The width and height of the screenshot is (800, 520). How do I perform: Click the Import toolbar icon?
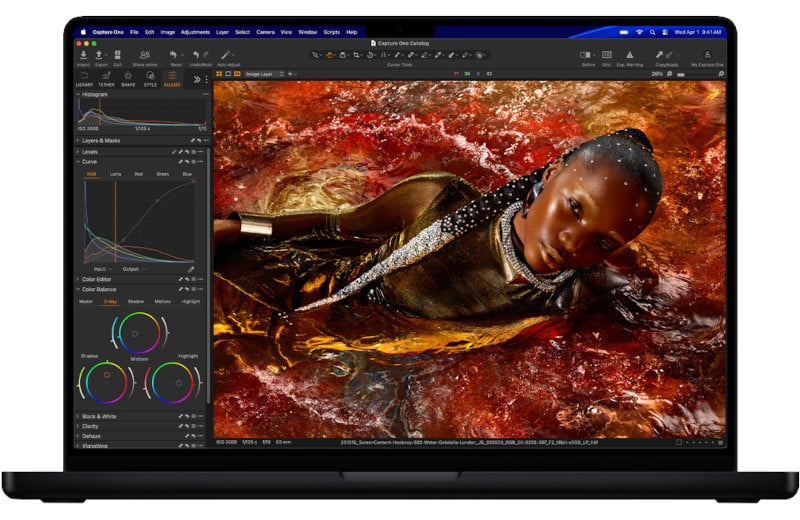click(83, 55)
